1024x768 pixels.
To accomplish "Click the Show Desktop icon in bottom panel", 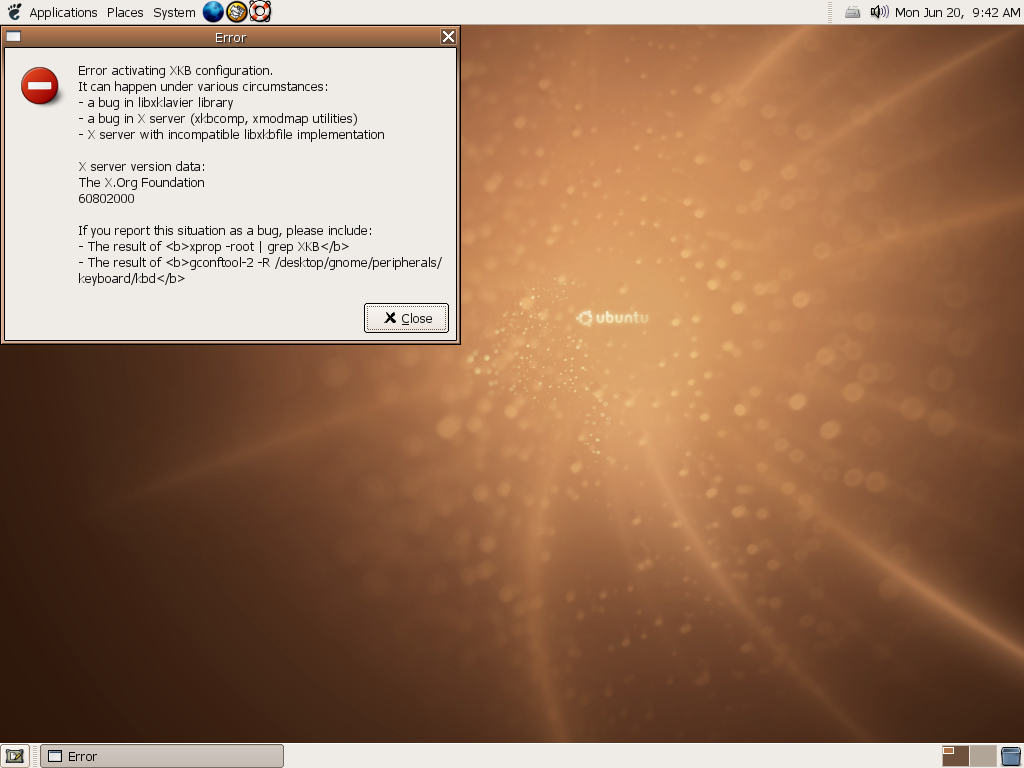I will [14, 756].
